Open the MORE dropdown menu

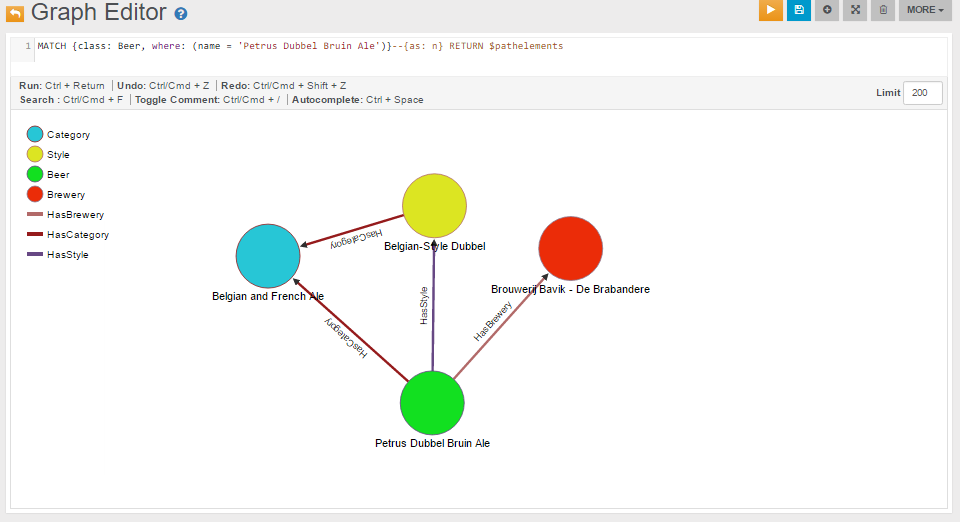pos(924,10)
